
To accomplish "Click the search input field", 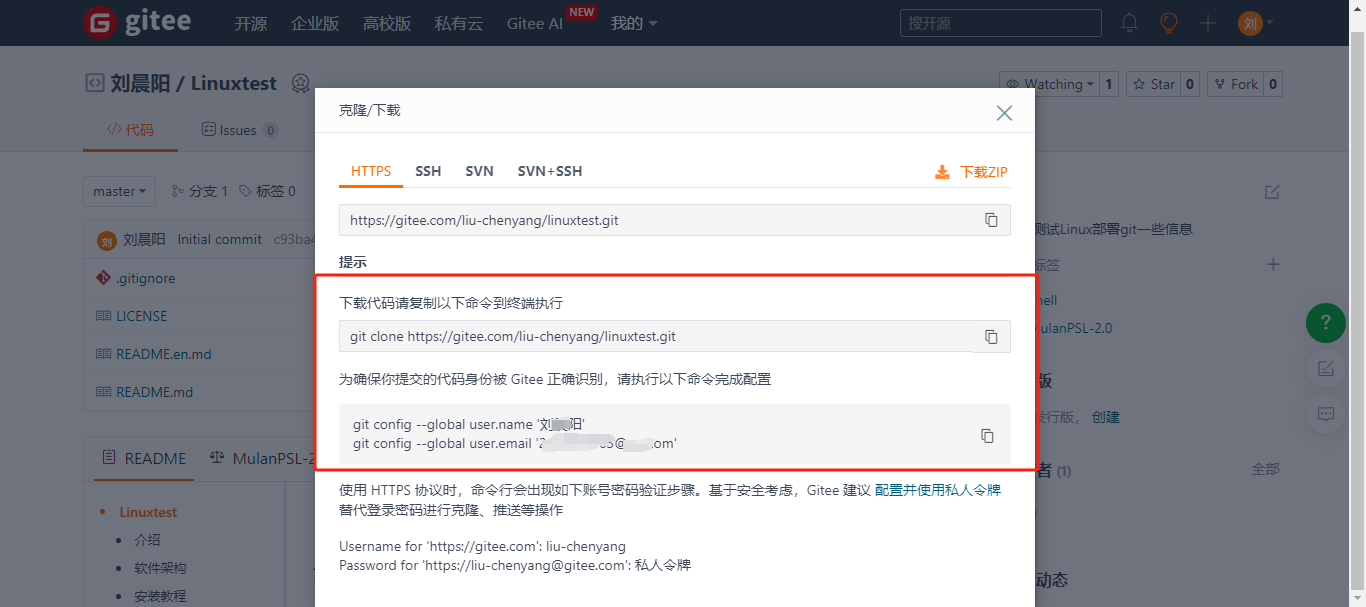I will click(x=1000, y=23).
